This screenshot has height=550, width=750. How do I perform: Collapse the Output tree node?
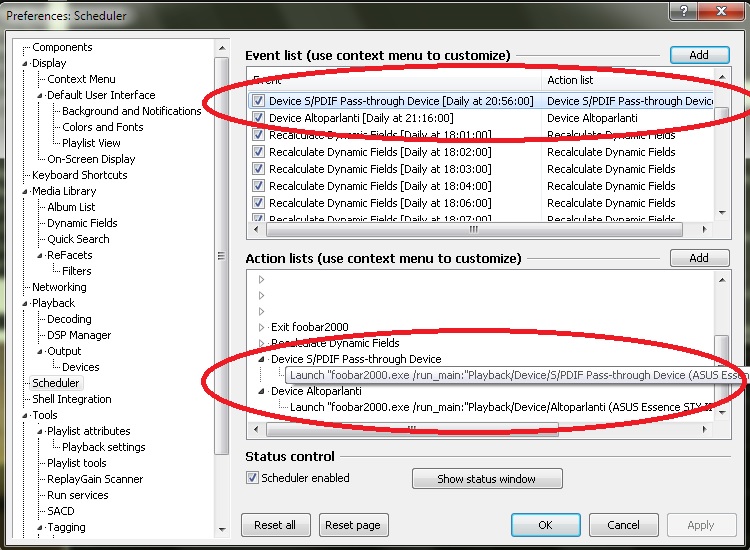coord(40,352)
